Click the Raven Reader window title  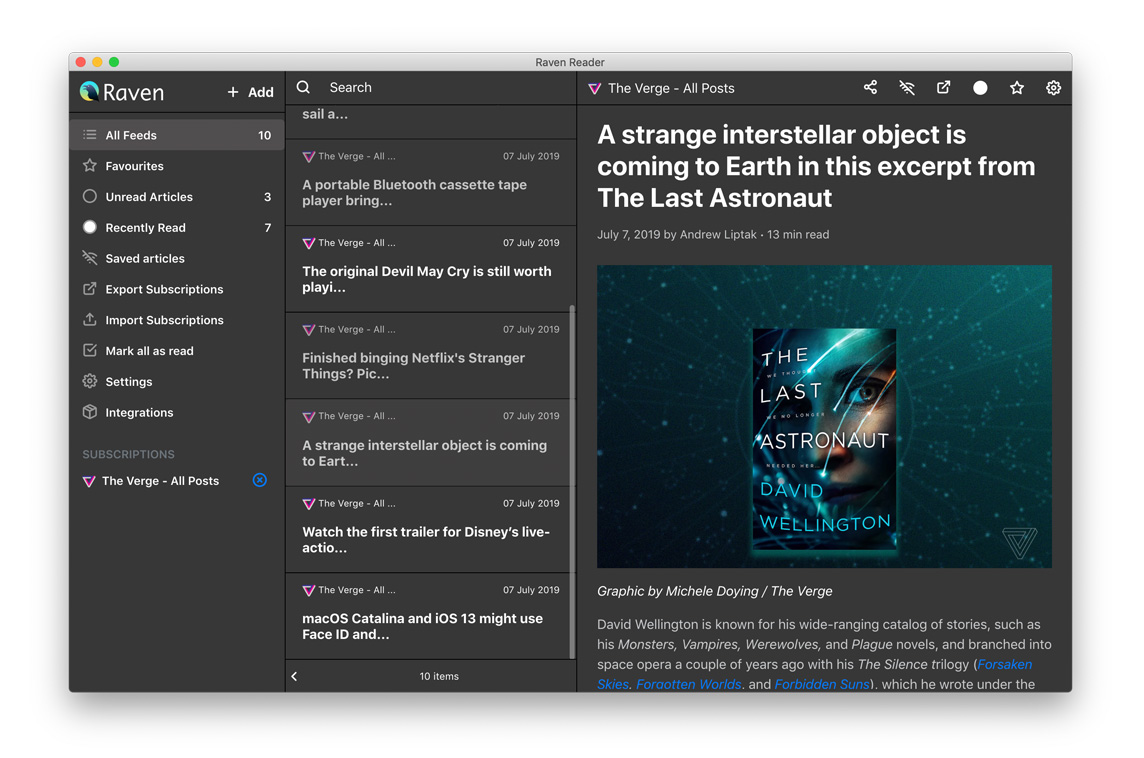[570, 62]
